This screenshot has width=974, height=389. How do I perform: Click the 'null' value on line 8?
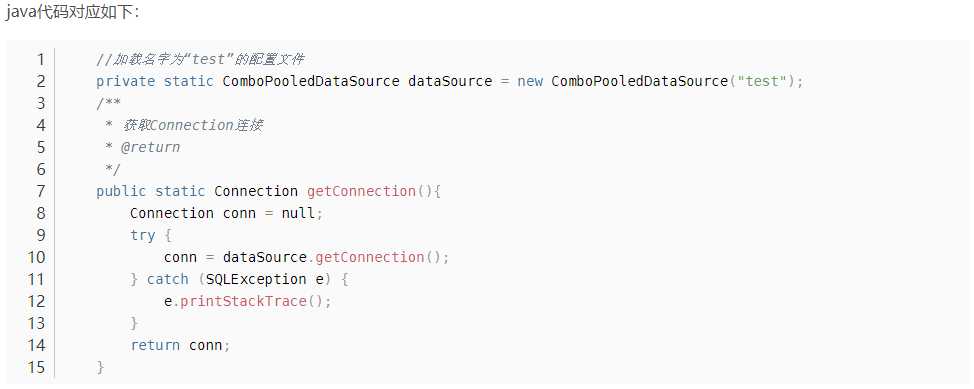coord(298,213)
